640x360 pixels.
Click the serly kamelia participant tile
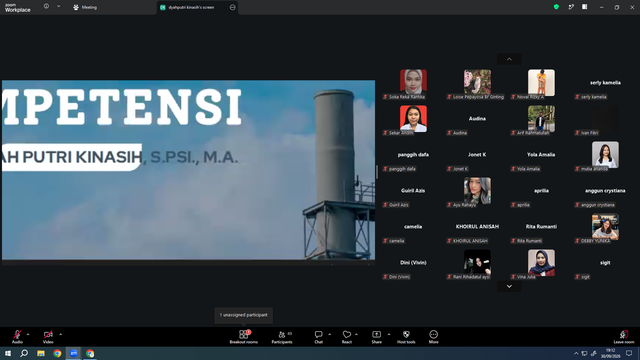(x=605, y=84)
